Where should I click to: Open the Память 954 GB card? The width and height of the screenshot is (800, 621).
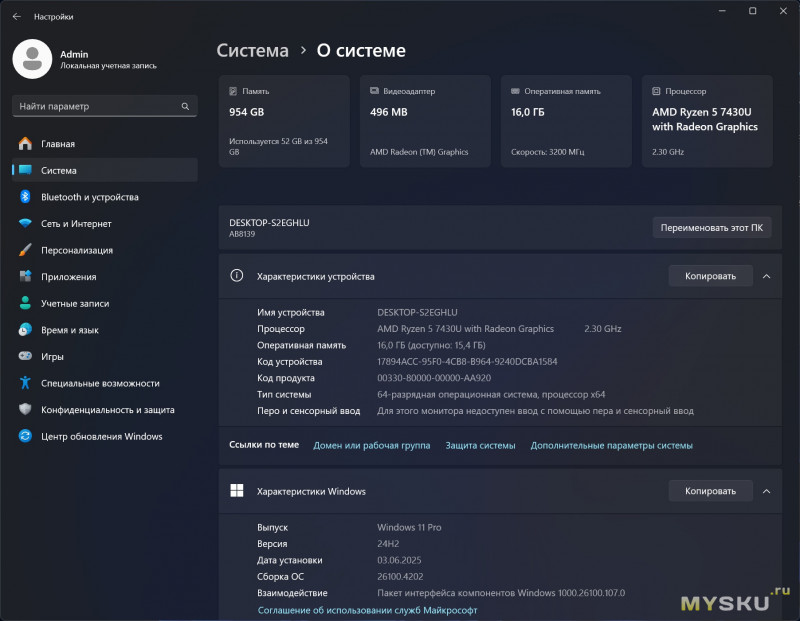(284, 121)
